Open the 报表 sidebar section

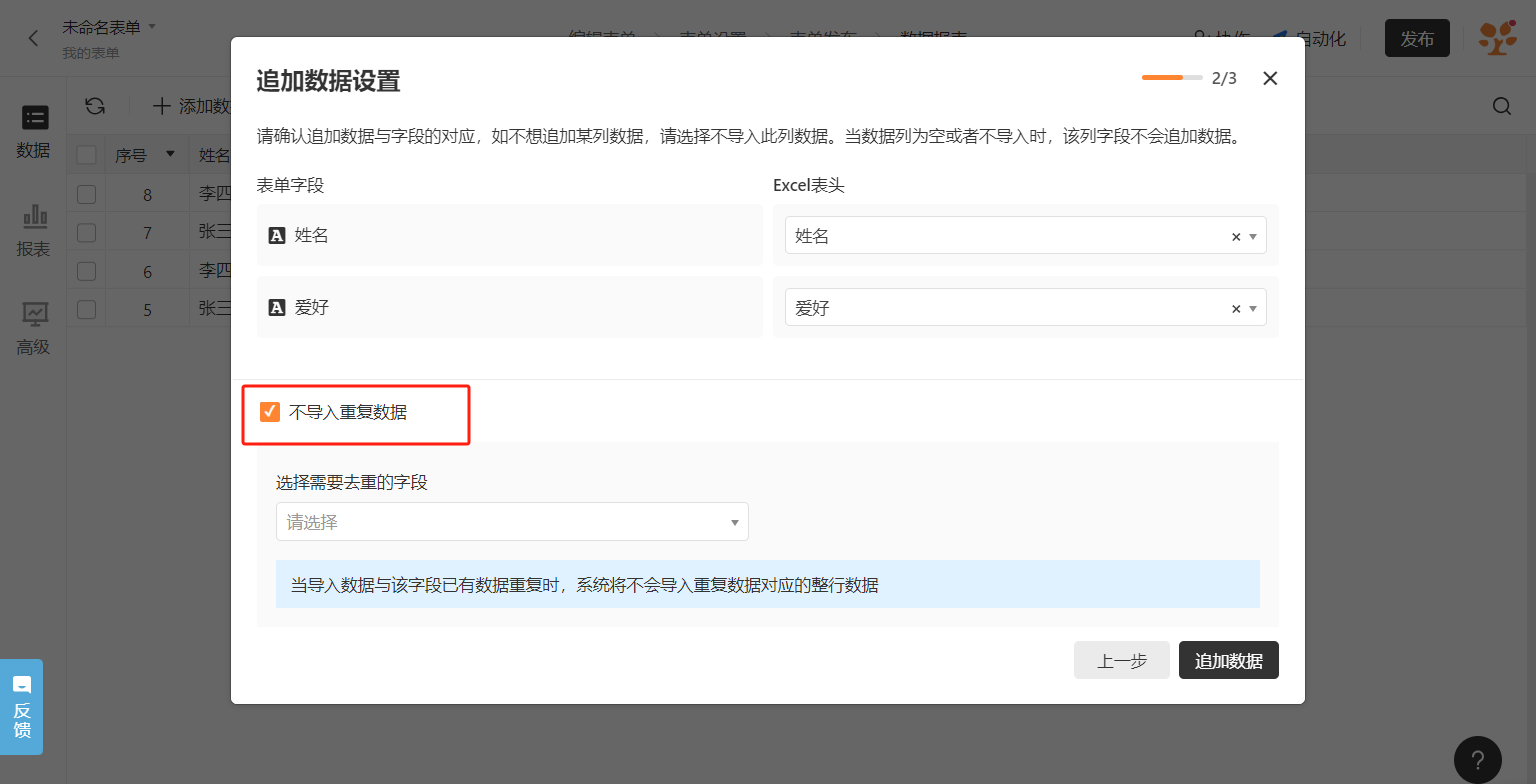[33, 230]
